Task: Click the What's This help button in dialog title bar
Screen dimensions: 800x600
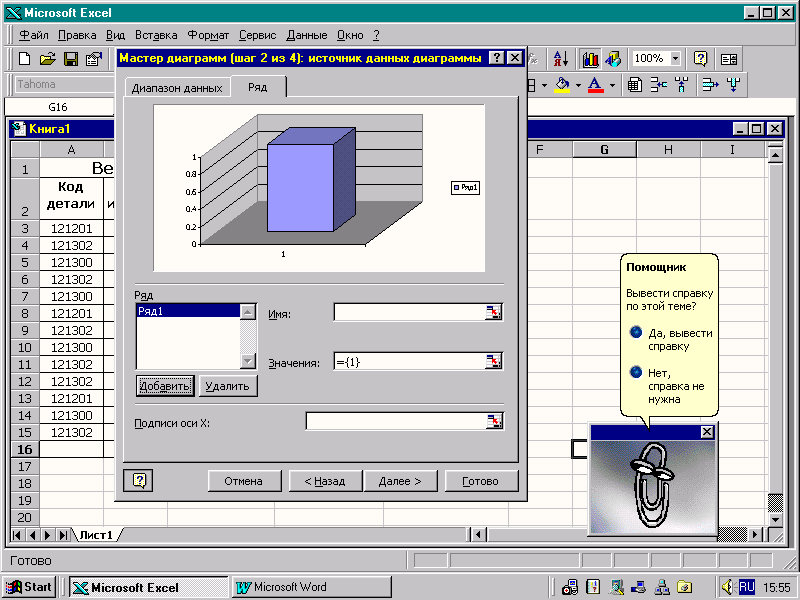Action: (496, 58)
